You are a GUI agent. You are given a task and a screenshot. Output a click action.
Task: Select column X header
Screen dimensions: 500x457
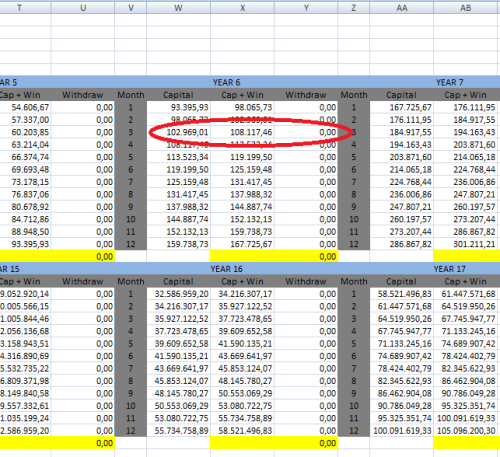(x=242, y=8)
